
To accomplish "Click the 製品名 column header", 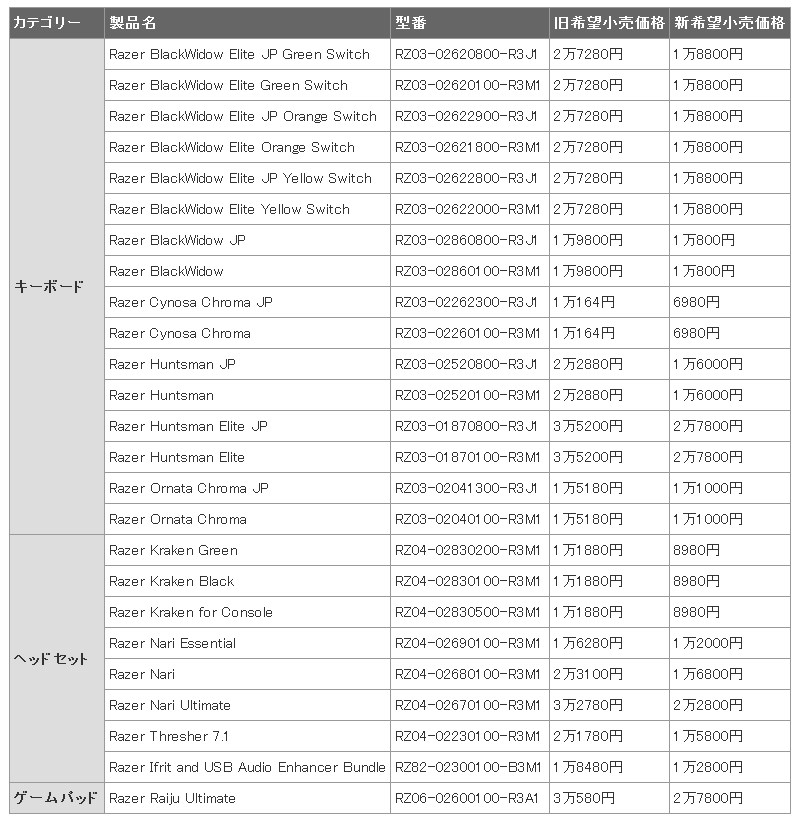I will (247, 23).
